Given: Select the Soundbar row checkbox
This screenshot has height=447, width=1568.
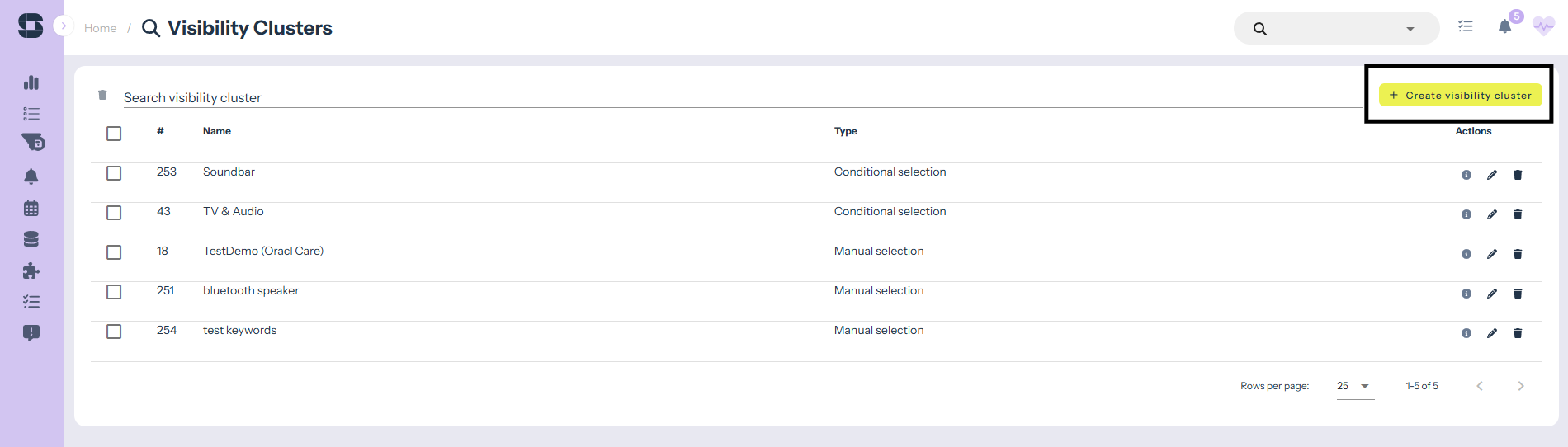Looking at the screenshot, I should click(114, 173).
